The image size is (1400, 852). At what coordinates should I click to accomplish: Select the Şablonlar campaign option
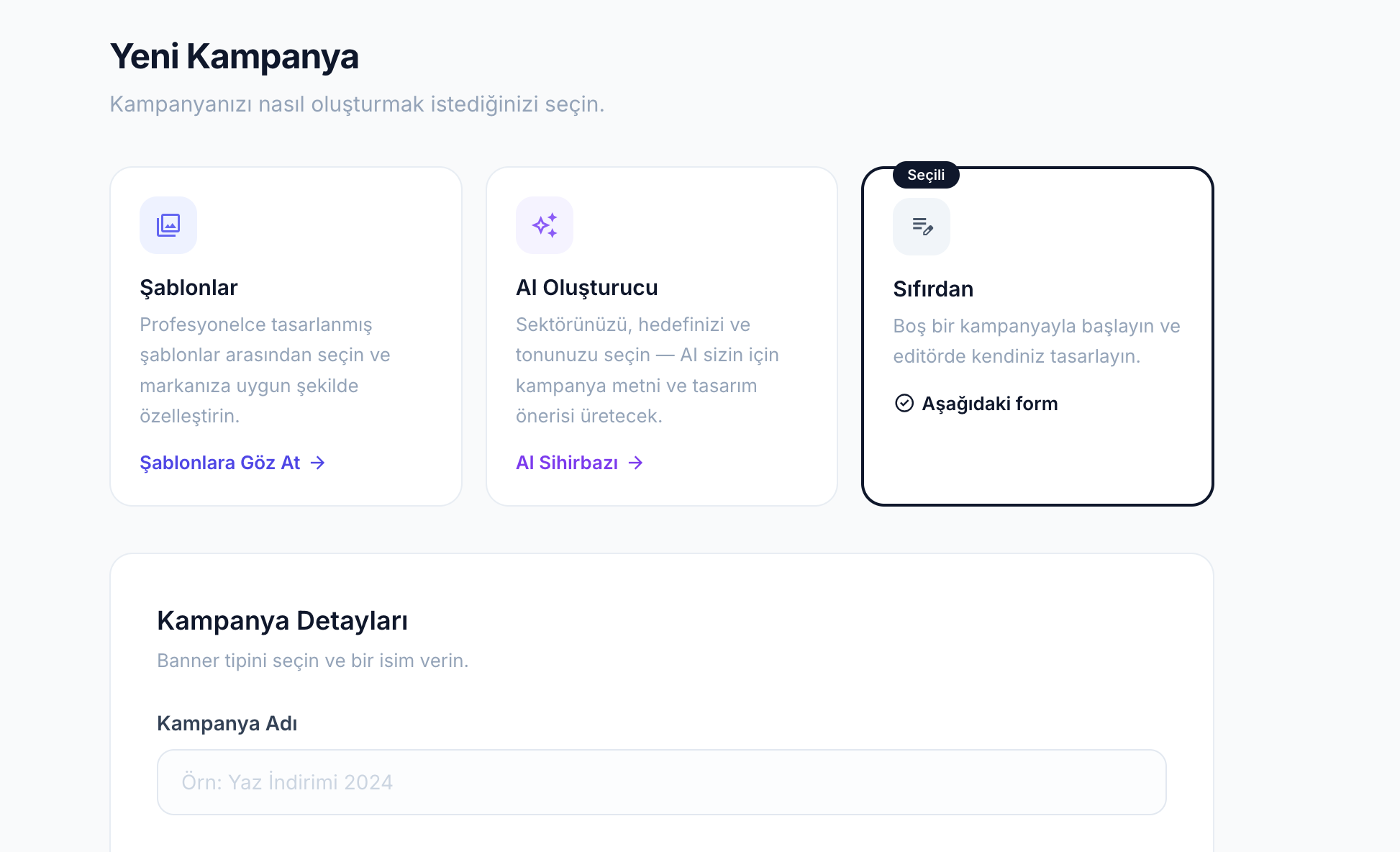[286, 335]
